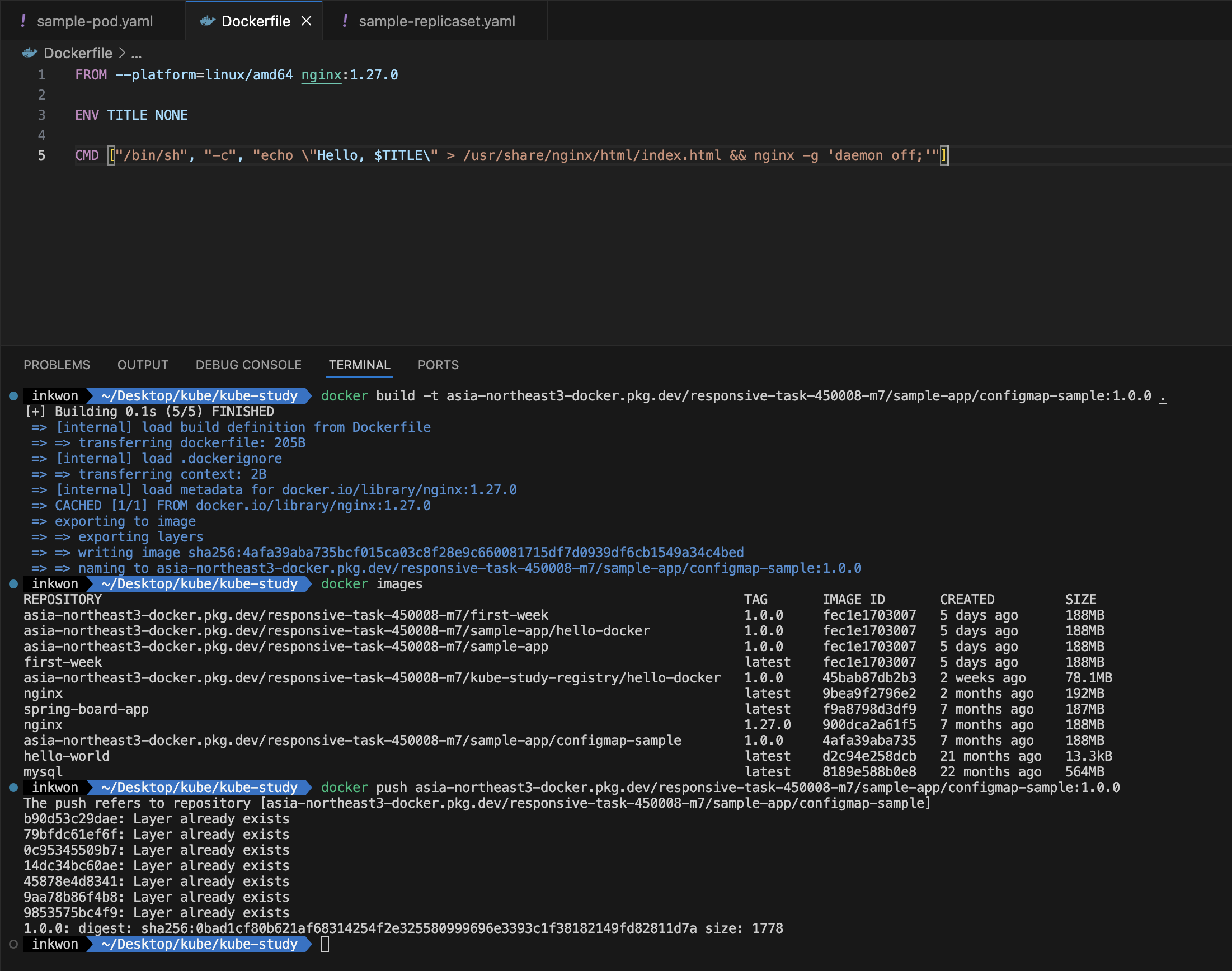1232x971 pixels.
Task: Focus the terminal cursor at the final prompt
Action: [325, 944]
